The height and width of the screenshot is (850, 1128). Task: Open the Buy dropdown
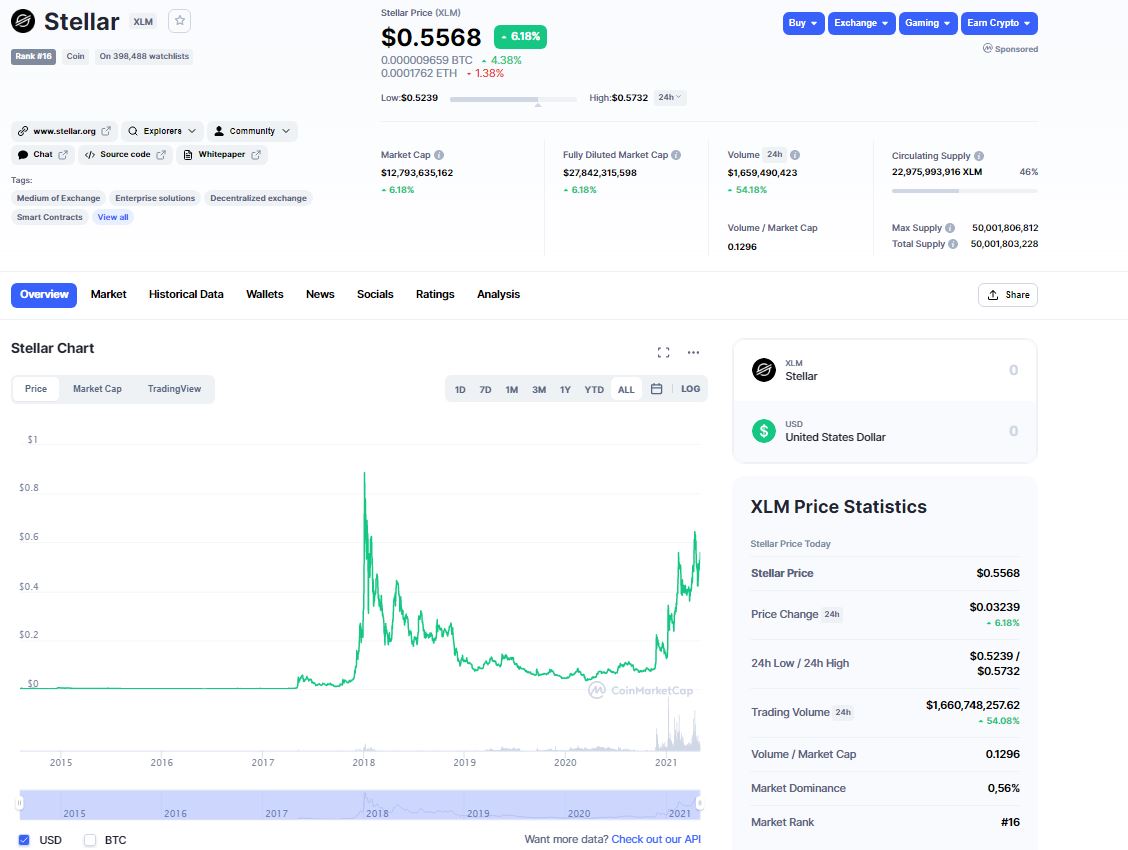(x=803, y=23)
